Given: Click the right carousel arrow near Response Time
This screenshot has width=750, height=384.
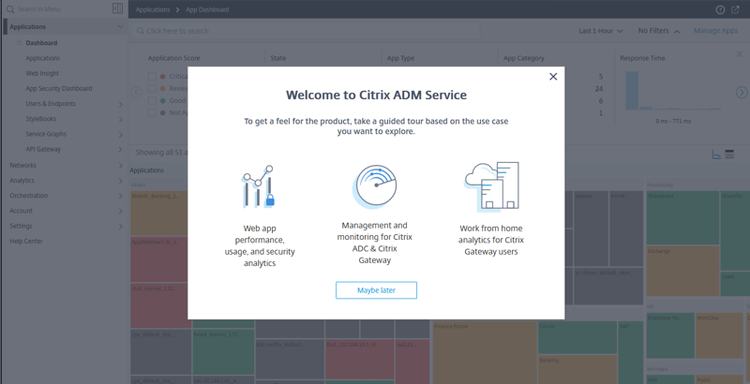Looking at the screenshot, I should coord(741,92).
